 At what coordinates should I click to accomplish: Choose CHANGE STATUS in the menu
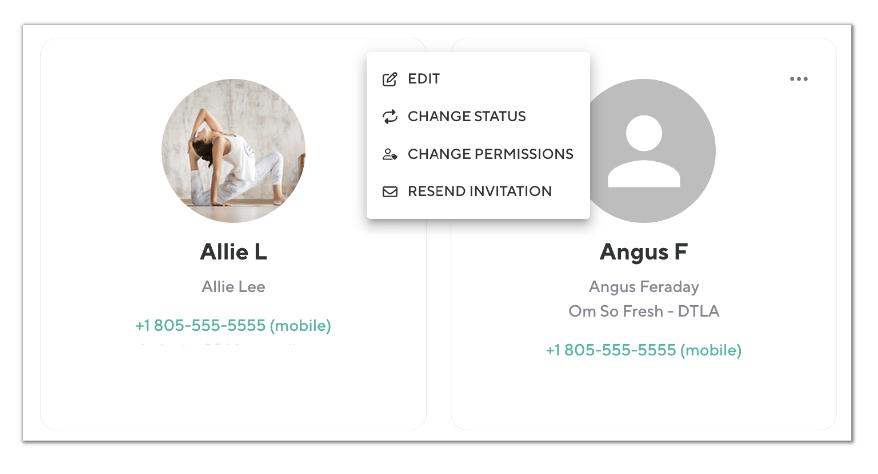coord(466,117)
